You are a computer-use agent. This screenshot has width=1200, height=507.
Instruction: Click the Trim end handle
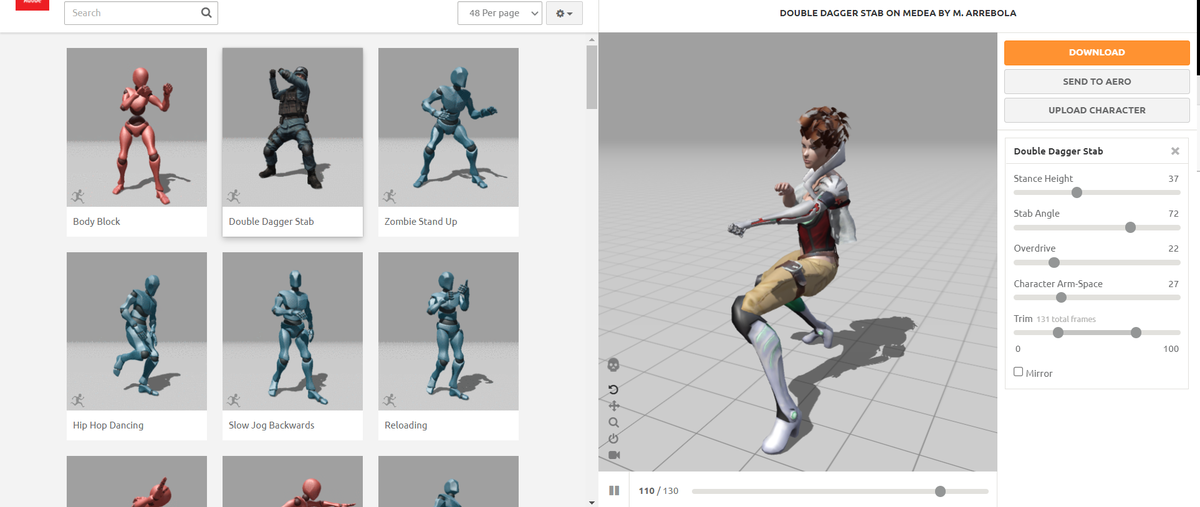click(x=1136, y=333)
